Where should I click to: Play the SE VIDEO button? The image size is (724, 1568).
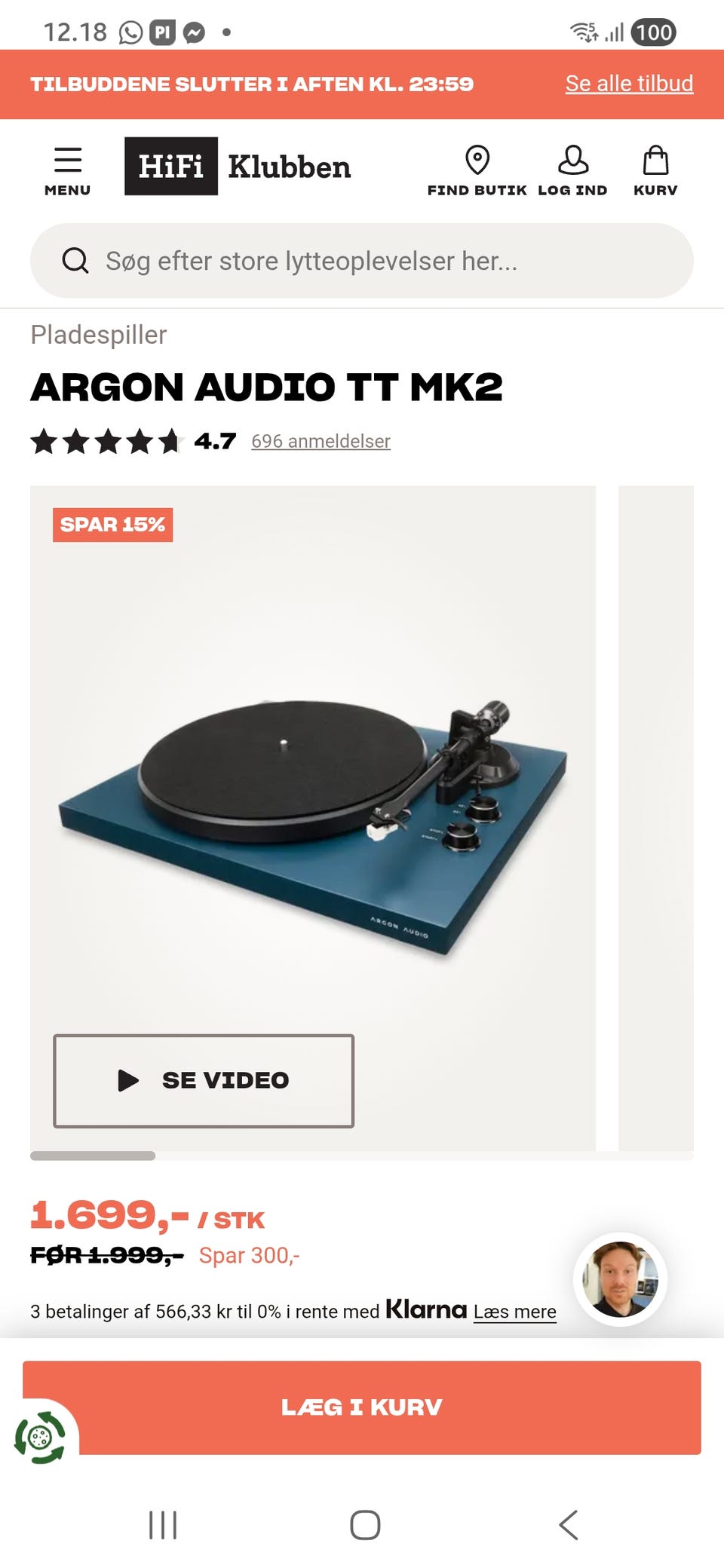pyautogui.click(x=204, y=1081)
